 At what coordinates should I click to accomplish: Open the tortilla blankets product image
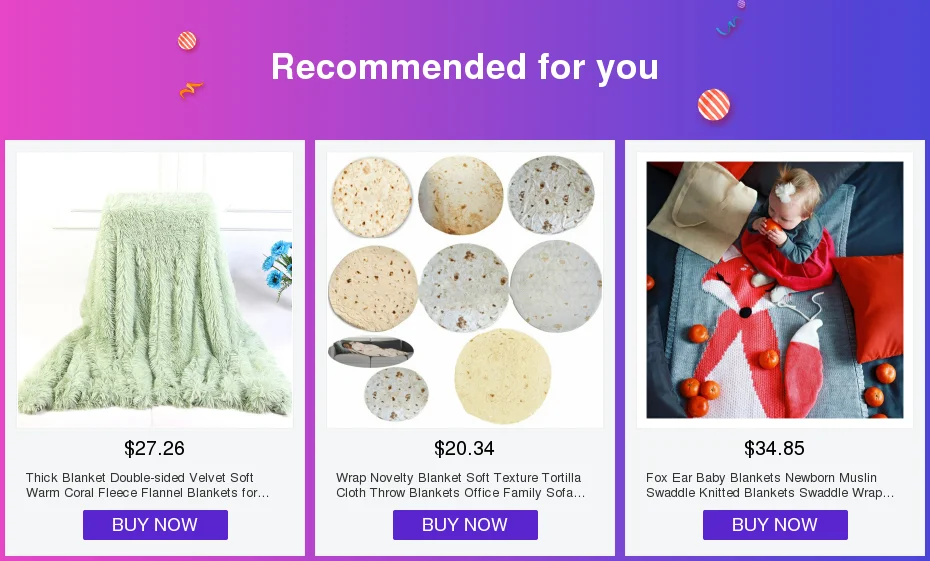(x=465, y=289)
